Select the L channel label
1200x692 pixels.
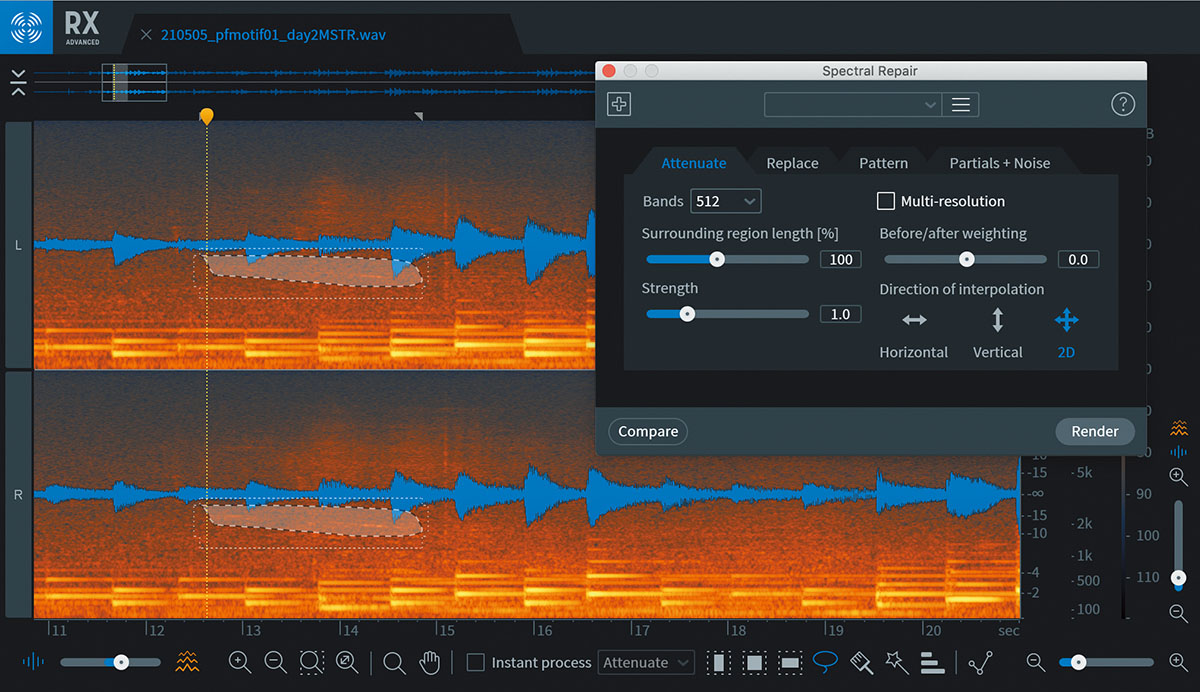(x=18, y=246)
